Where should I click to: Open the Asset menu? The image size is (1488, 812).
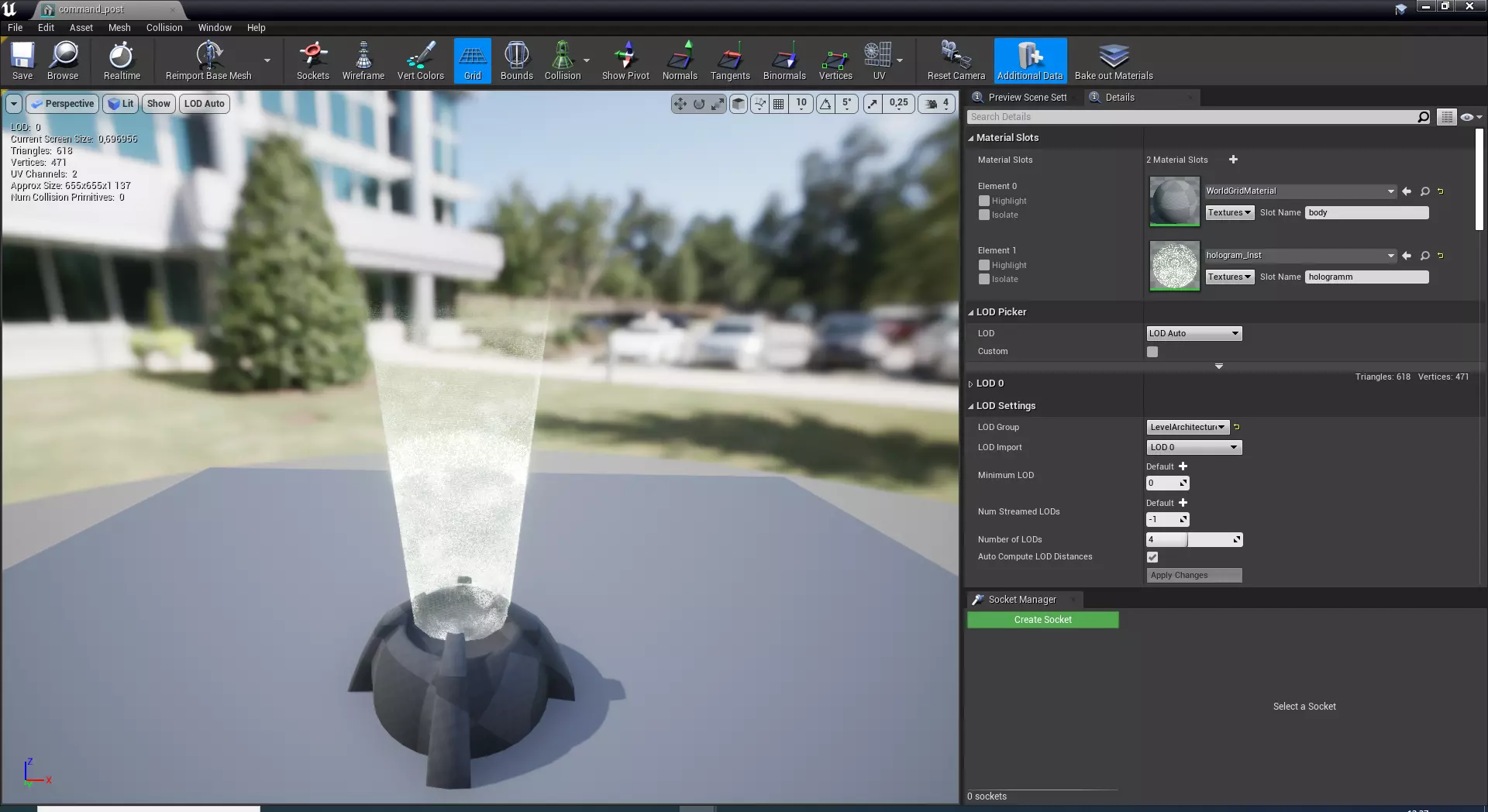(81, 27)
